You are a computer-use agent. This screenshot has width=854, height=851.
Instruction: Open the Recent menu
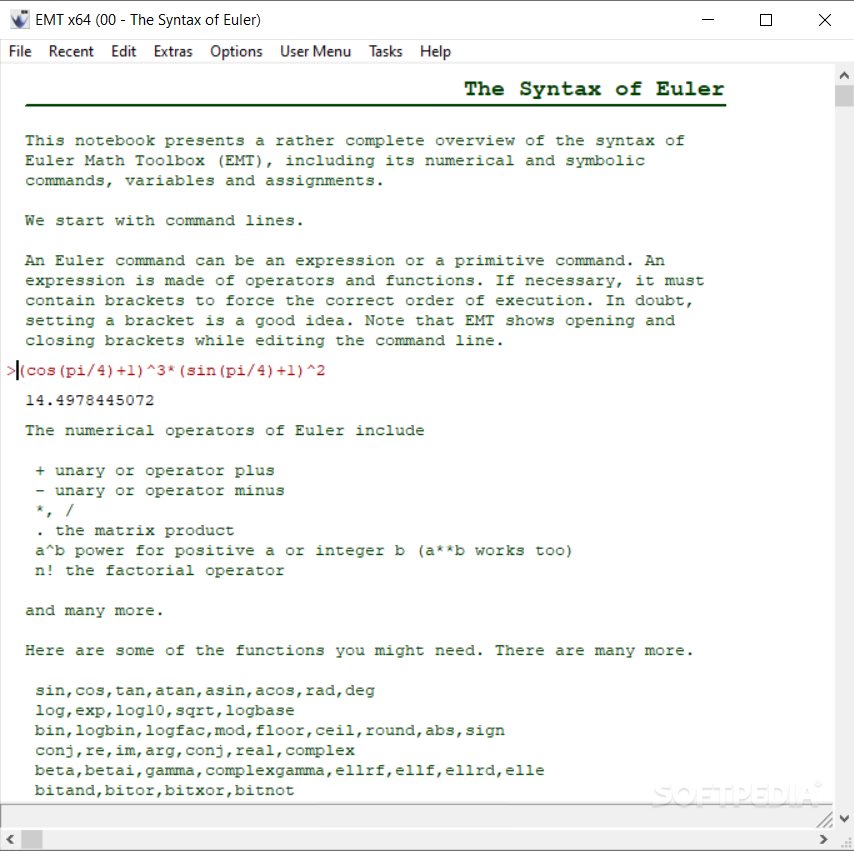coord(71,51)
